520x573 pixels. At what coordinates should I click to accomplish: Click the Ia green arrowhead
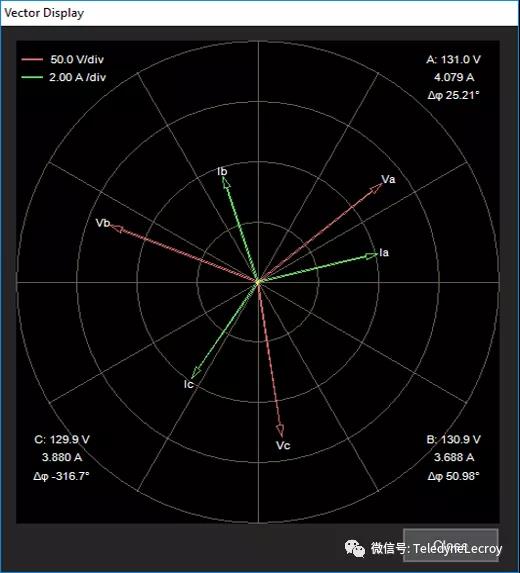tap(372, 256)
